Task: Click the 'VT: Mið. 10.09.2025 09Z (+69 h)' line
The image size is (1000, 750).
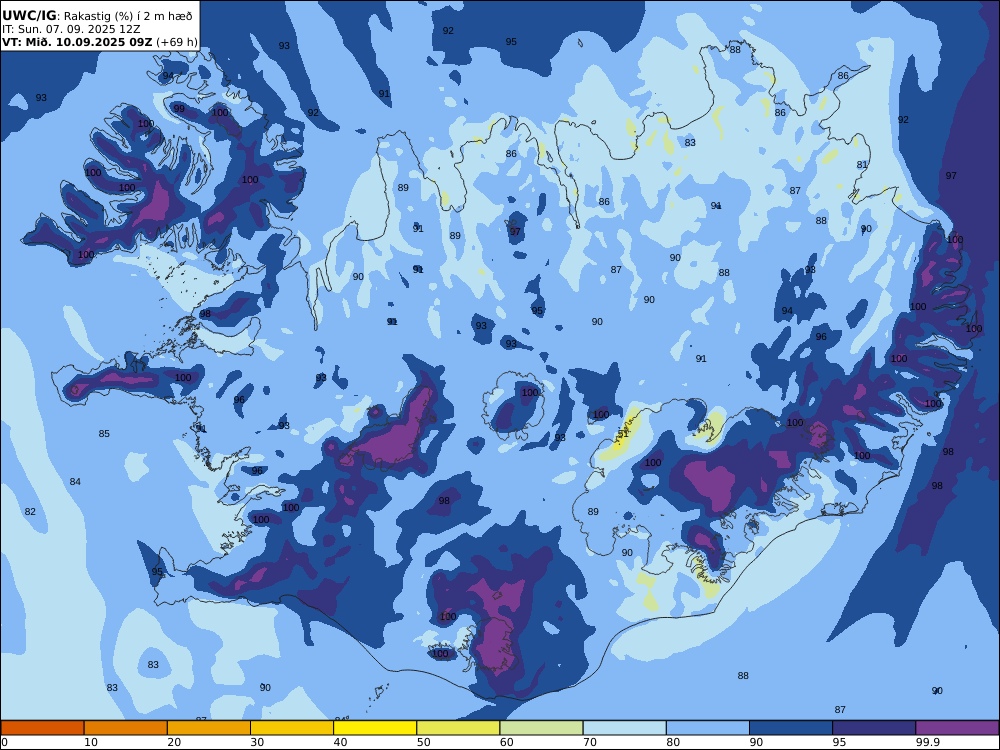Action: click(x=99, y=42)
